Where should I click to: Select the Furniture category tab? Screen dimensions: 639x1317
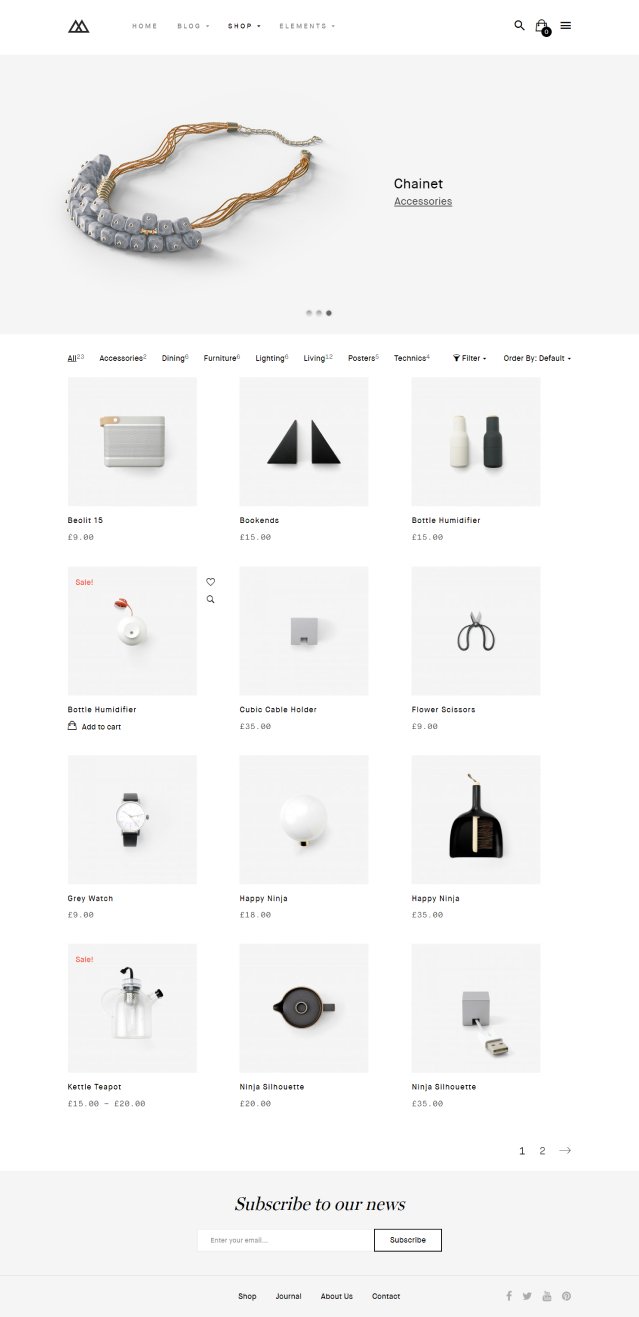[222, 358]
